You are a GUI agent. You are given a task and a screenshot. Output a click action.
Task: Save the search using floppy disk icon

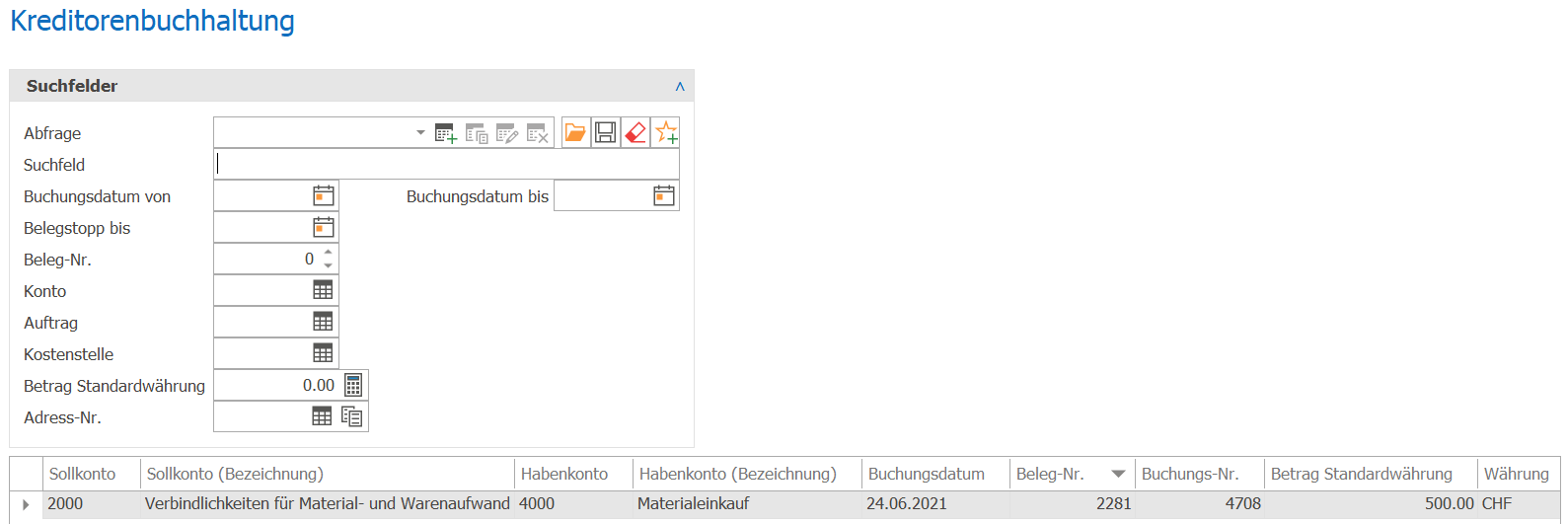pos(606,132)
